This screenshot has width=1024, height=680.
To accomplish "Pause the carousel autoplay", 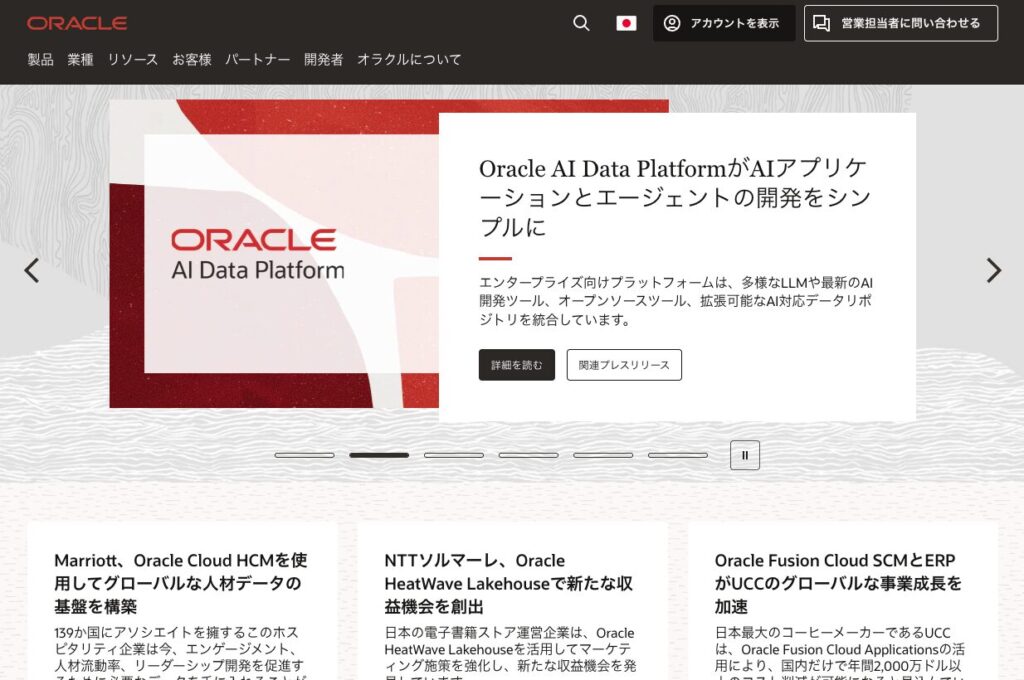I will pyautogui.click(x=745, y=455).
